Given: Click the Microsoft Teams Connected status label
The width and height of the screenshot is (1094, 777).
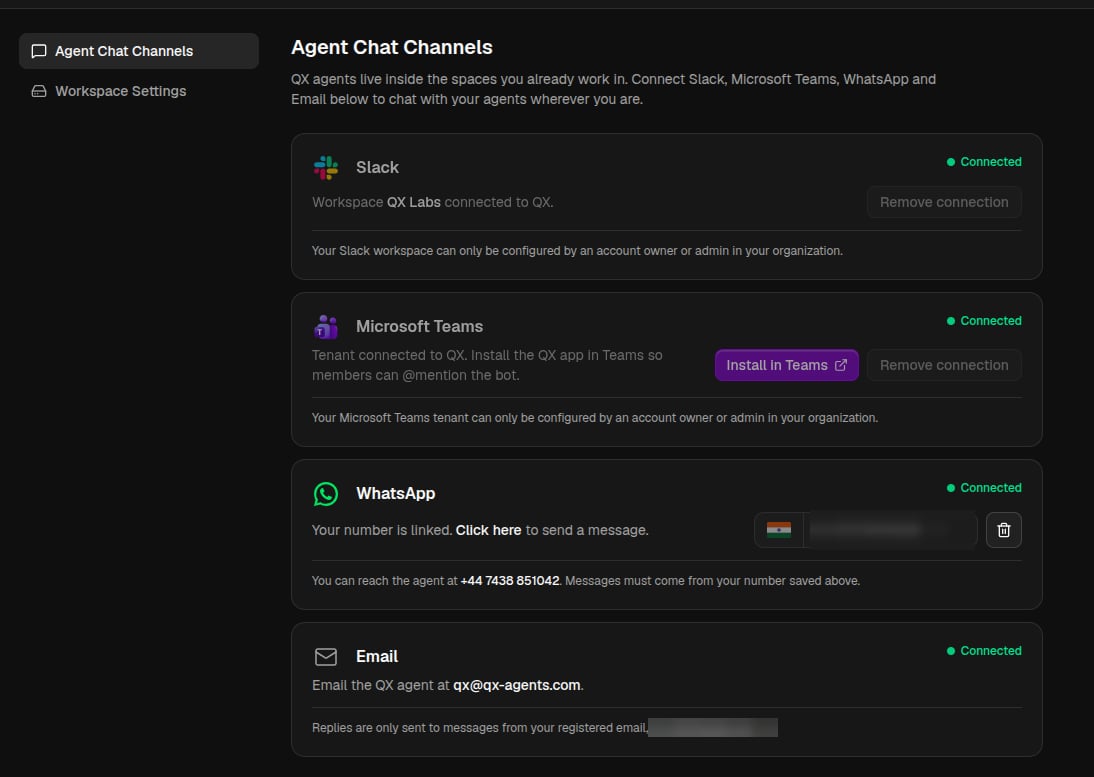Looking at the screenshot, I should click(x=984, y=321).
